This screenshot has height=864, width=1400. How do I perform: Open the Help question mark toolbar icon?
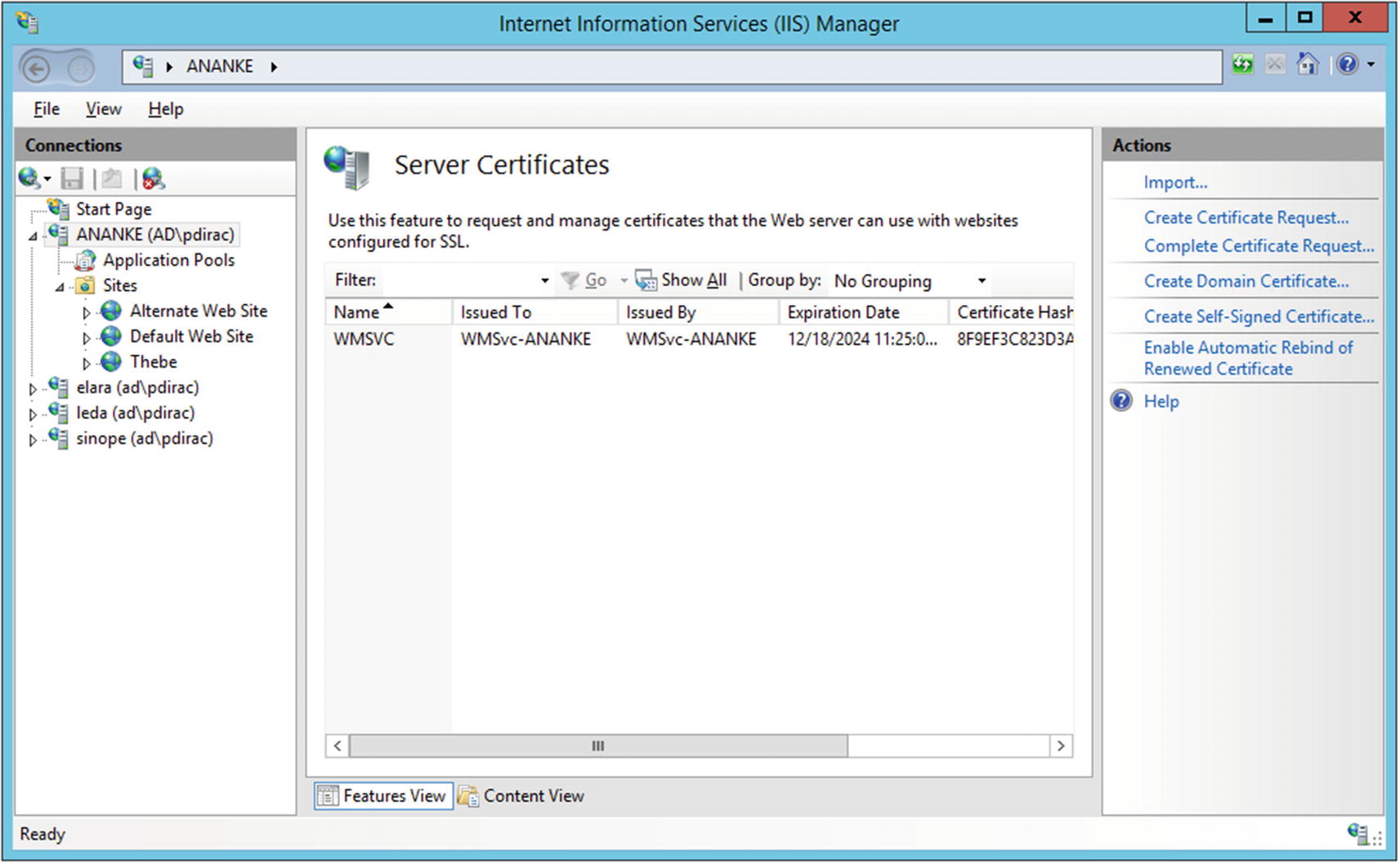pos(1348,64)
